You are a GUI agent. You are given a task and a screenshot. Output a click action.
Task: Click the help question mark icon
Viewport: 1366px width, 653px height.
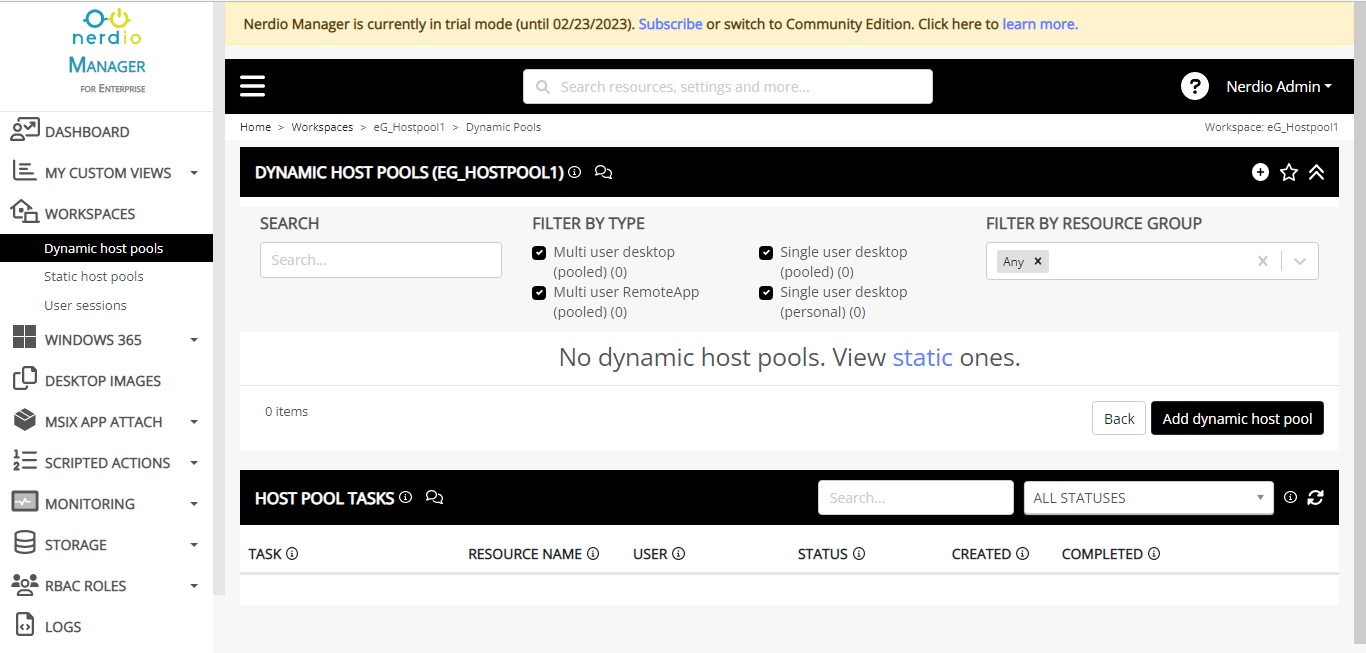point(1194,86)
